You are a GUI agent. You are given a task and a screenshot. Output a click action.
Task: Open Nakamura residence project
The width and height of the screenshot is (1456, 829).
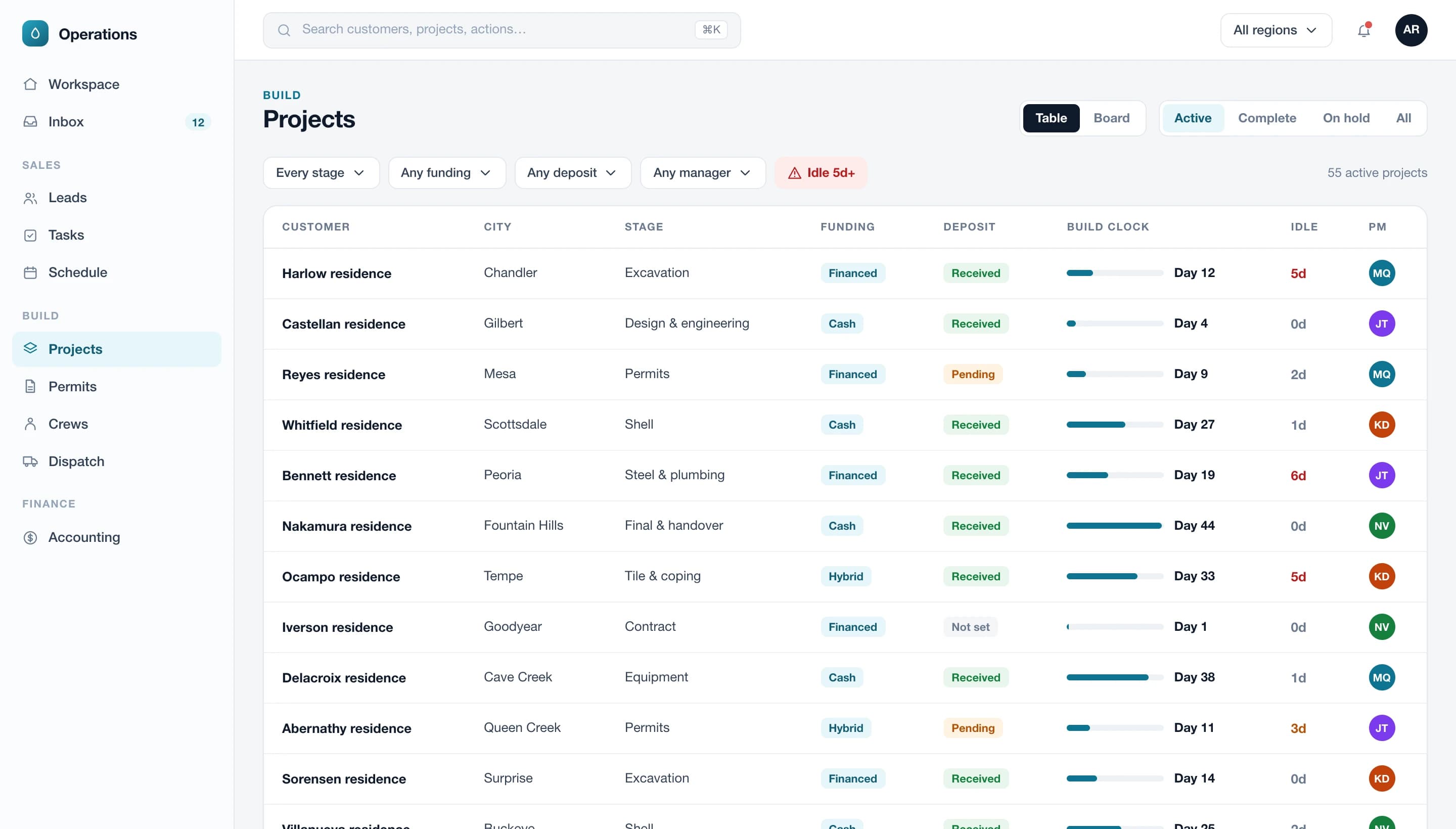pos(845,526)
